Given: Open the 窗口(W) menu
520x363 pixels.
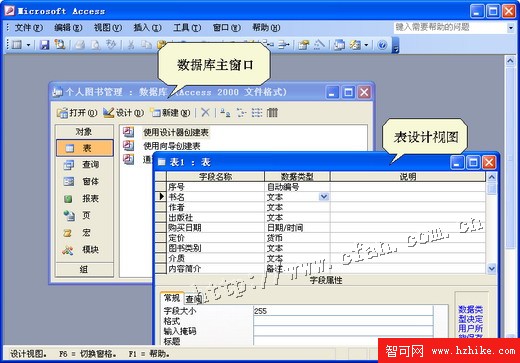Looking at the screenshot, I should point(226,27).
